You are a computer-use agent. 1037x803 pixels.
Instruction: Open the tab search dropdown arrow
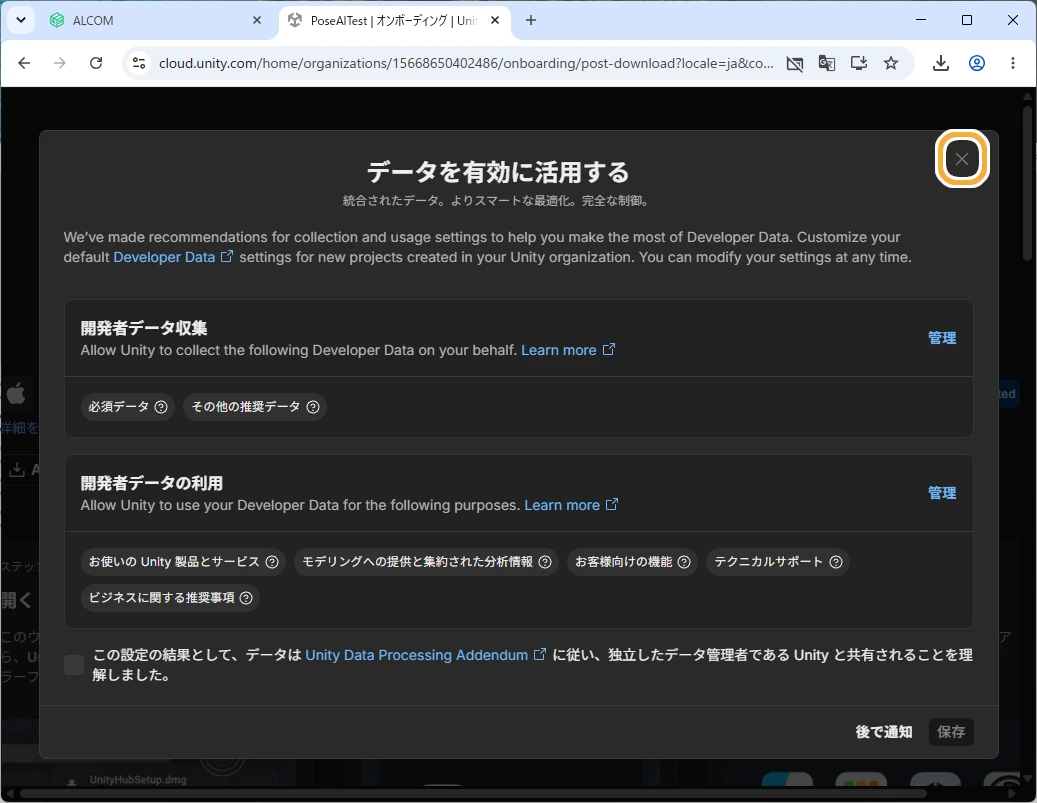coord(21,20)
